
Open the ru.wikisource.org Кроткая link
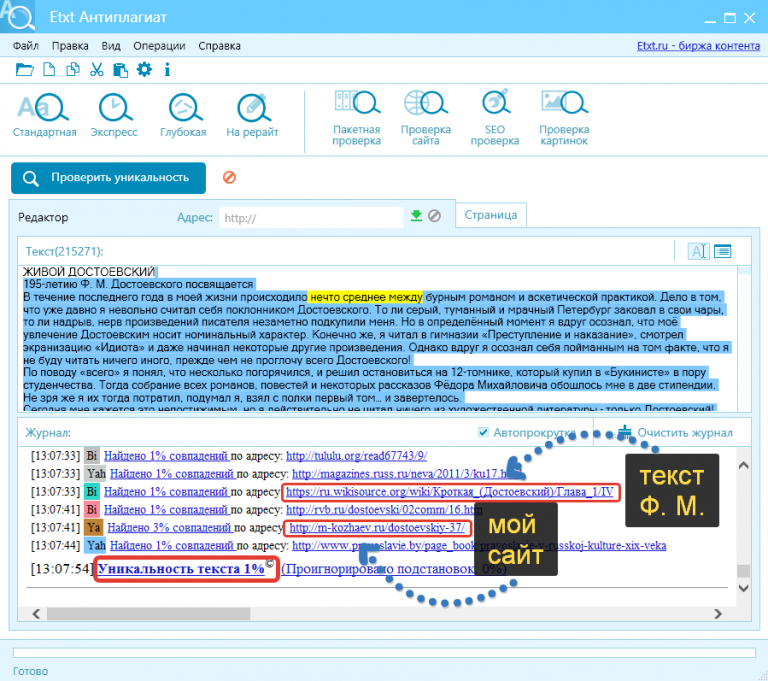click(450, 491)
